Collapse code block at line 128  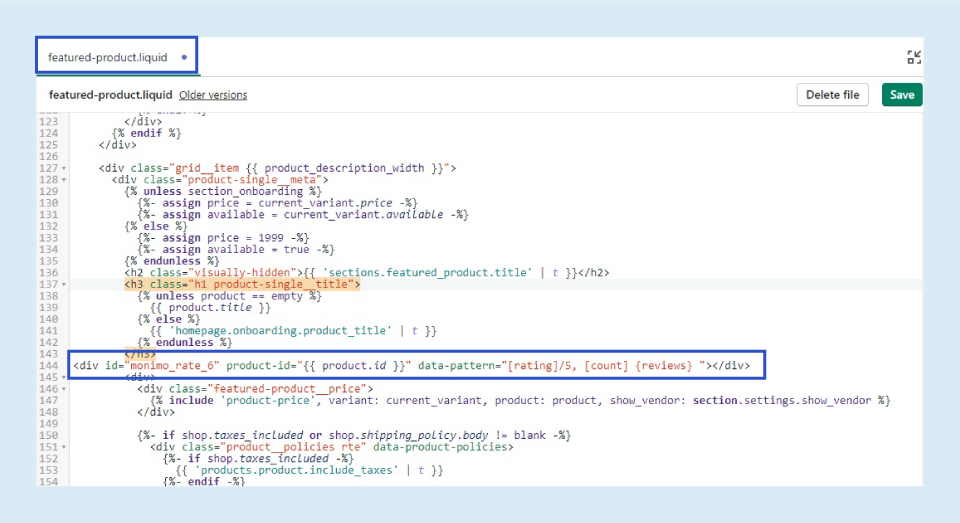click(x=65, y=180)
